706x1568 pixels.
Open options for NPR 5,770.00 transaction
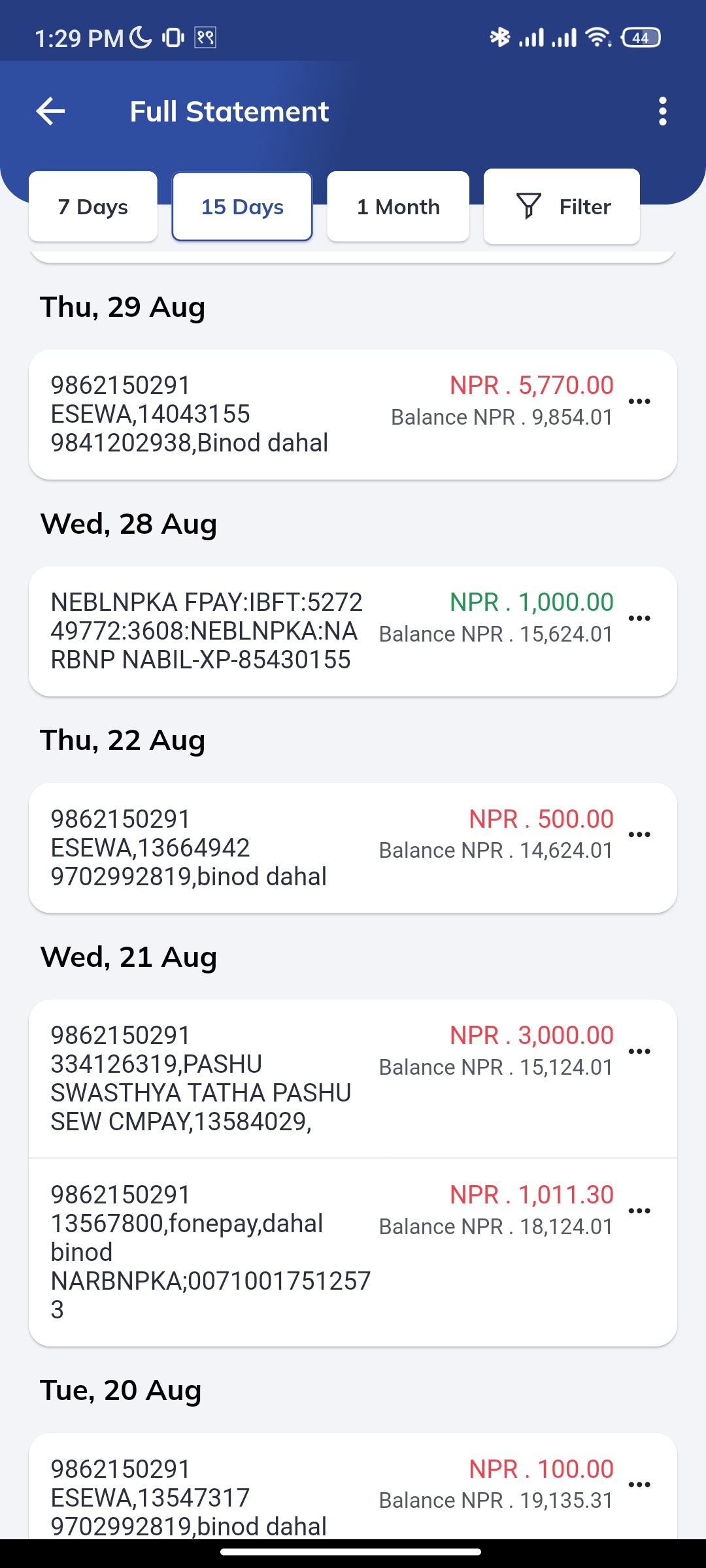coord(639,401)
